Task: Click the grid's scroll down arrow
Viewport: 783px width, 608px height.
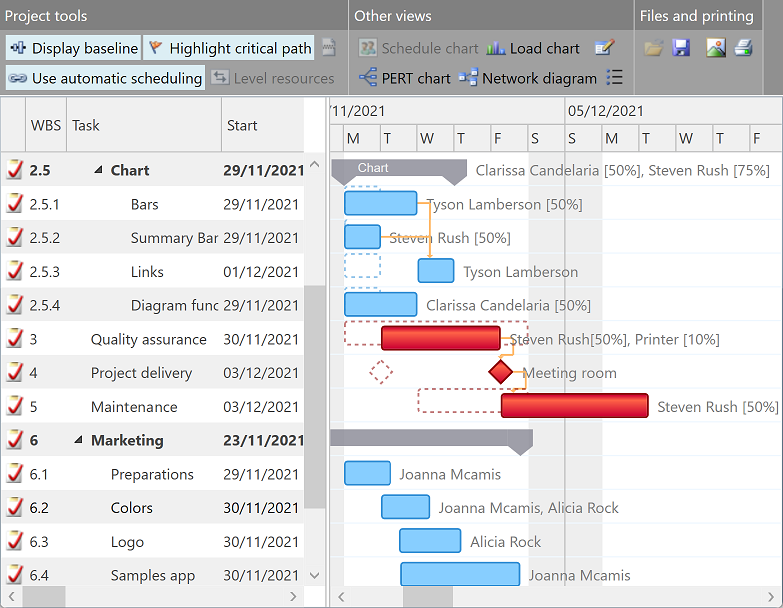Action: [x=315, y=575]
